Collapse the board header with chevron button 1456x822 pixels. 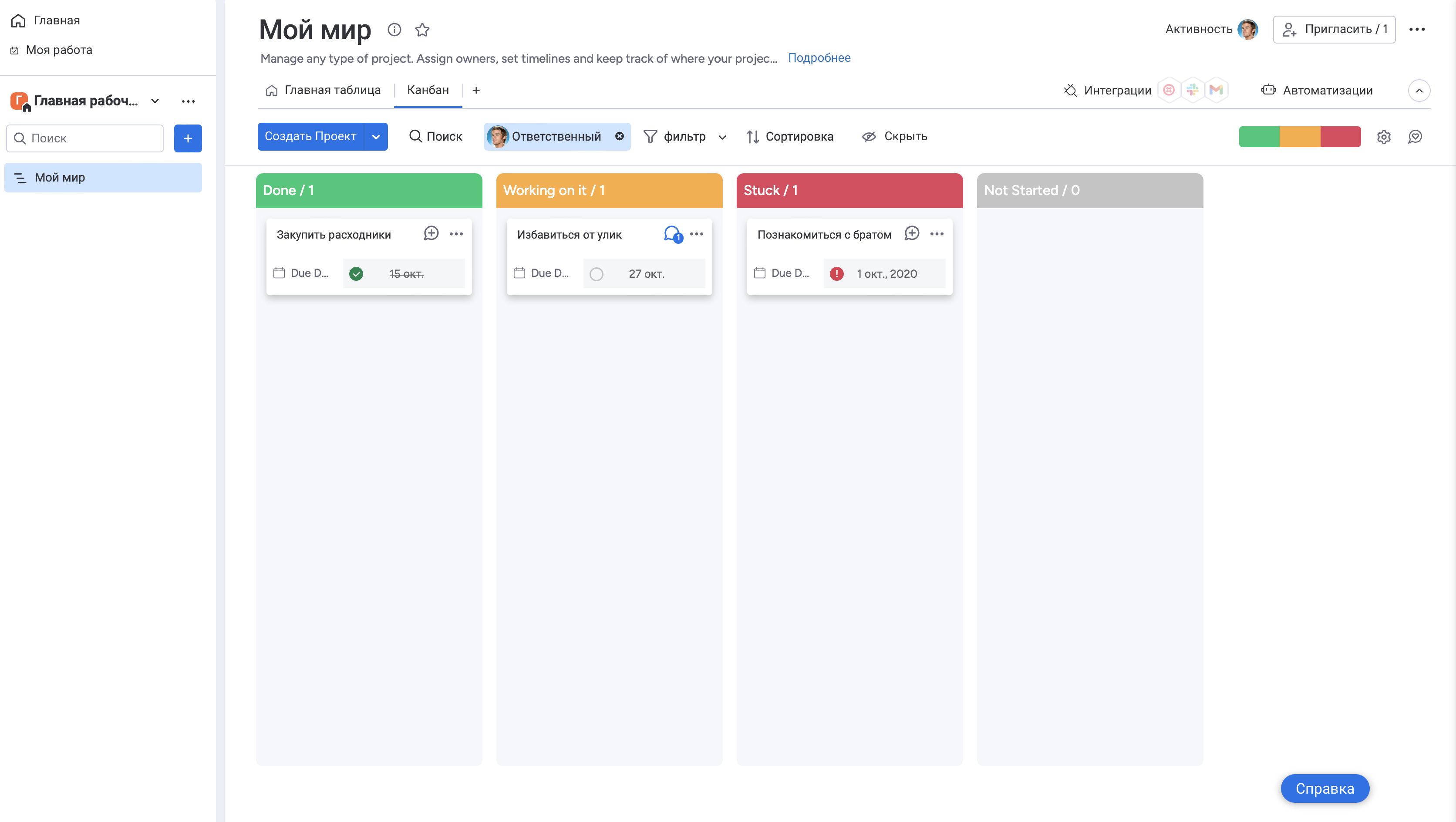[1419, 91]
